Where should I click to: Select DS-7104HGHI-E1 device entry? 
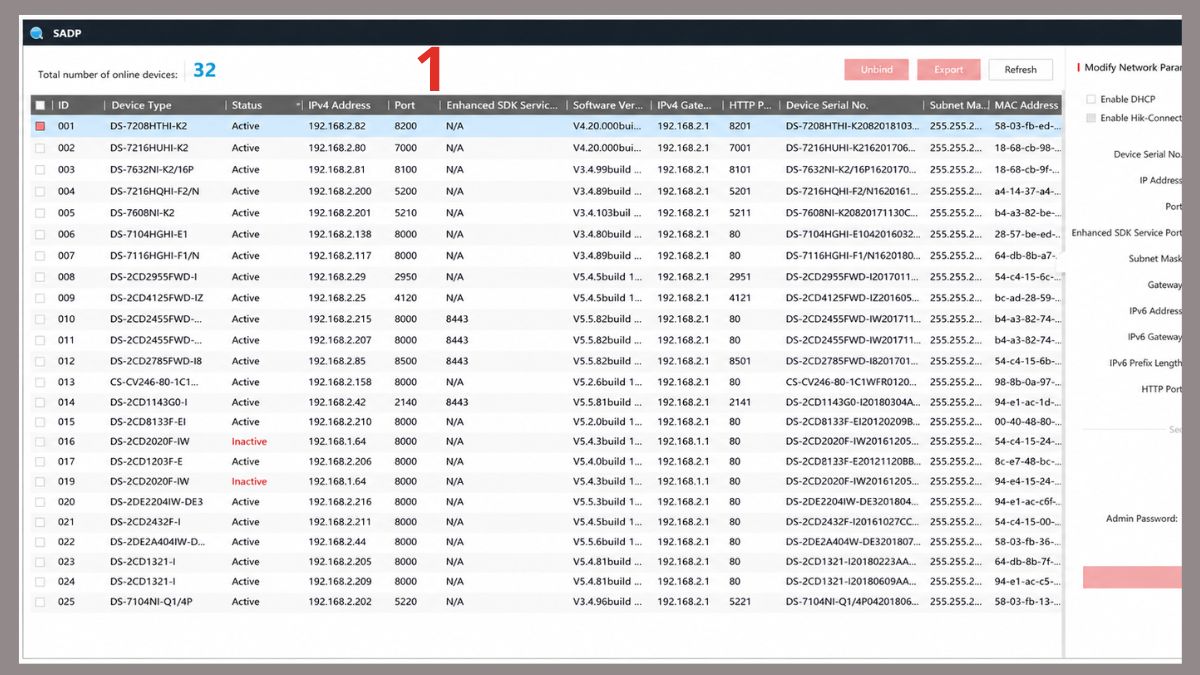545,234
